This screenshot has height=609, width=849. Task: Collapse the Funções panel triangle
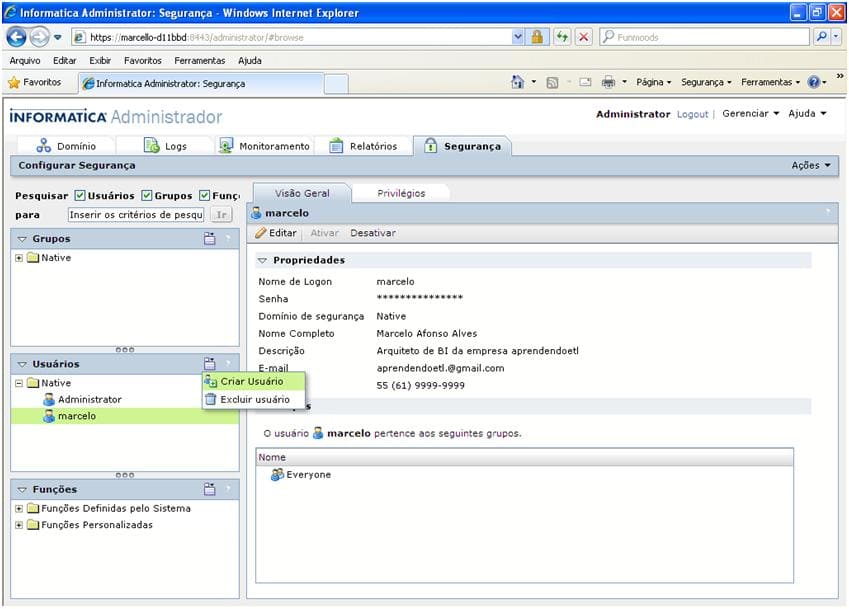pos(22,489)
